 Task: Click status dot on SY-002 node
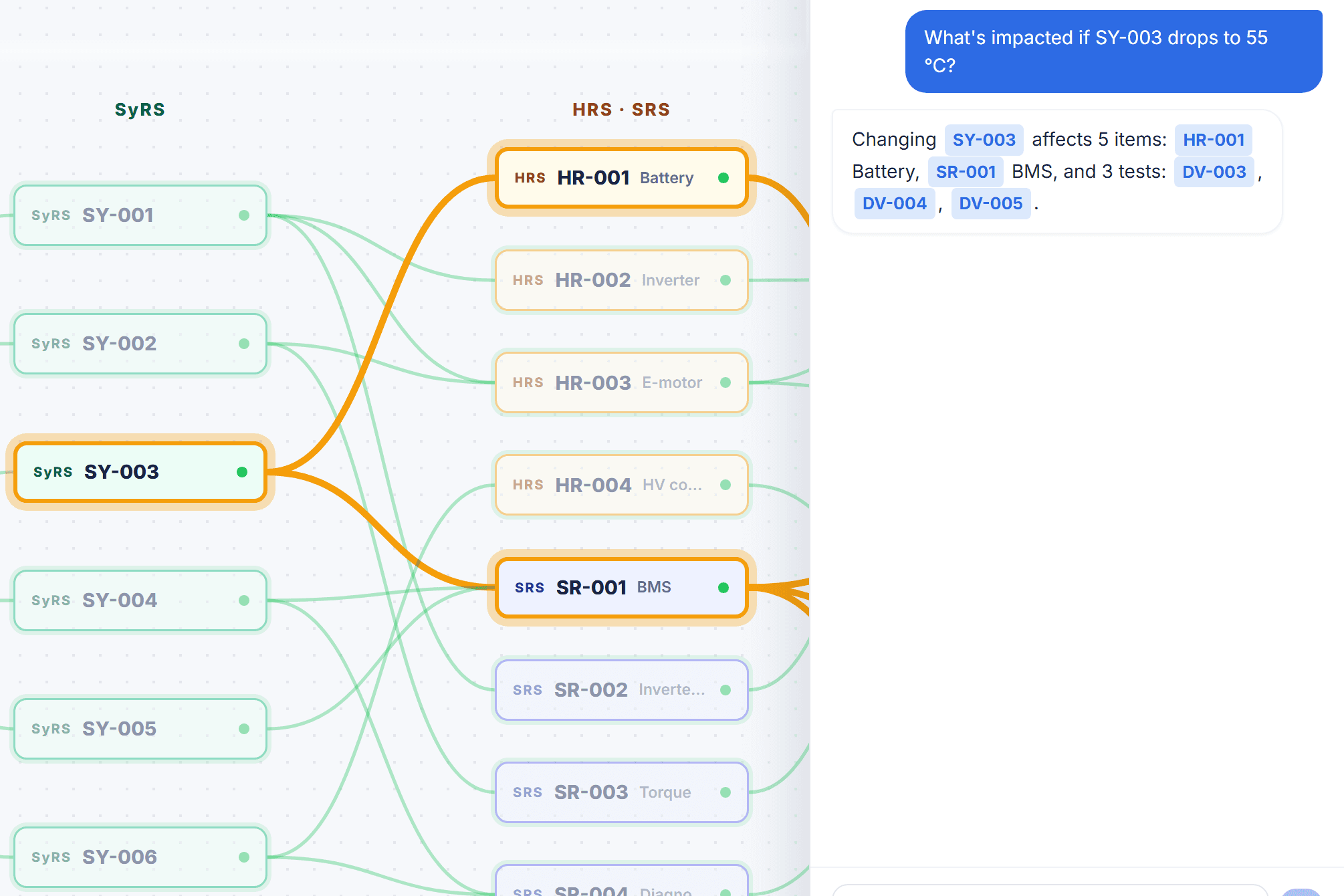244,344
